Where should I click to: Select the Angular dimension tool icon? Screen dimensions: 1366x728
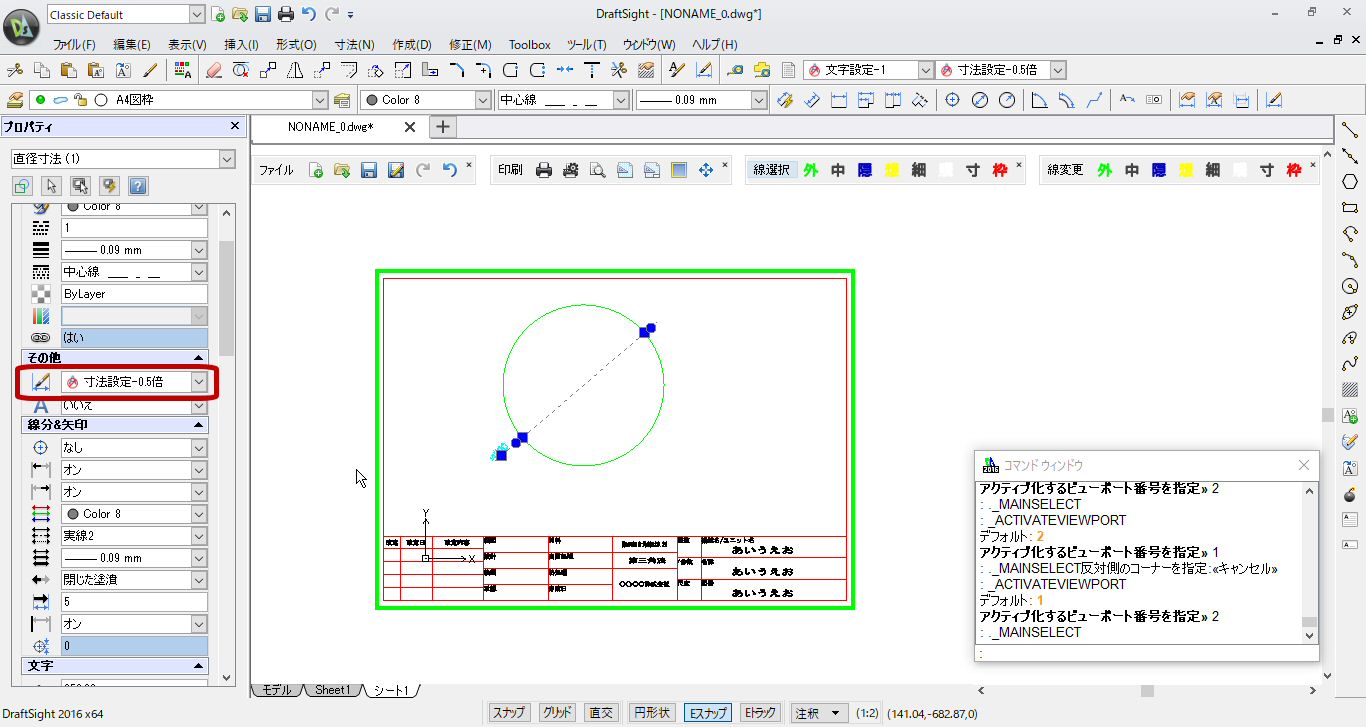pyautogui.click(x=1039, y=100)
